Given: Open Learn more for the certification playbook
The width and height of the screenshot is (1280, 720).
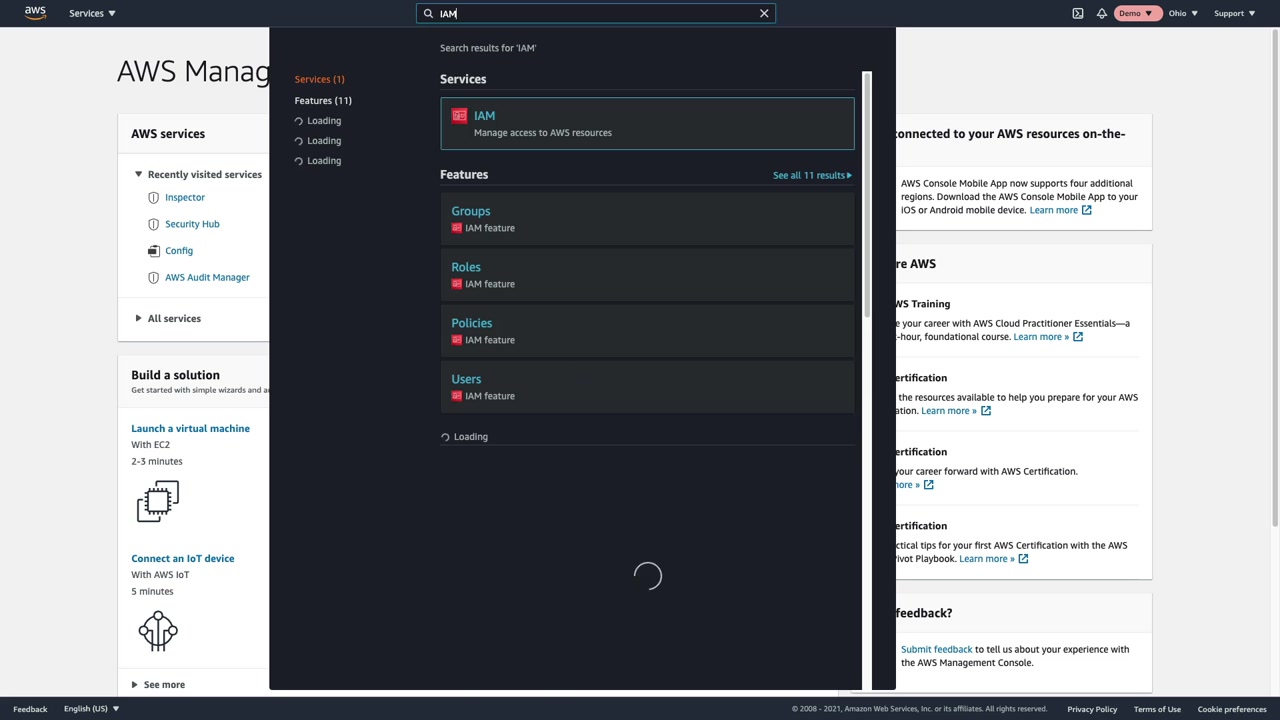Looking at the screenshot, I should point(994,559).
